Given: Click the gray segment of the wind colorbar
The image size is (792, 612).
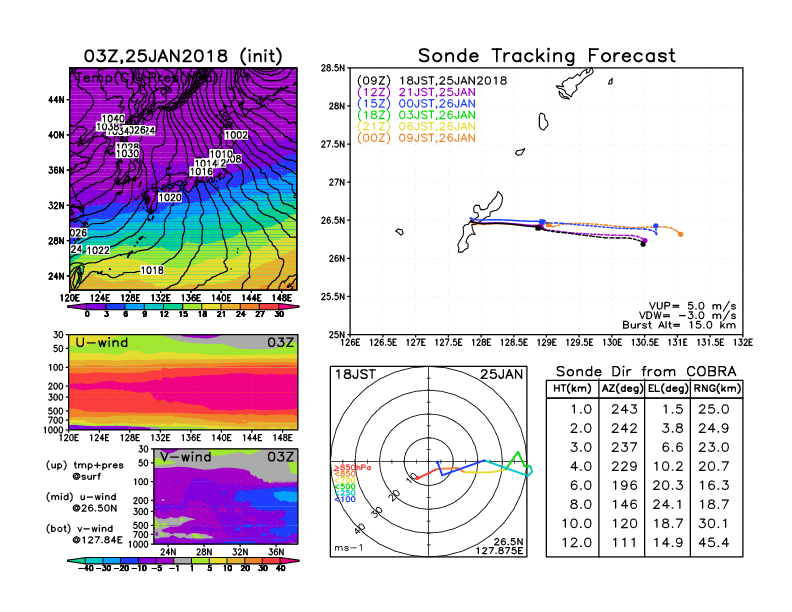Looking at the screenshot, I should pyautogui.click(x=183, y=560).
